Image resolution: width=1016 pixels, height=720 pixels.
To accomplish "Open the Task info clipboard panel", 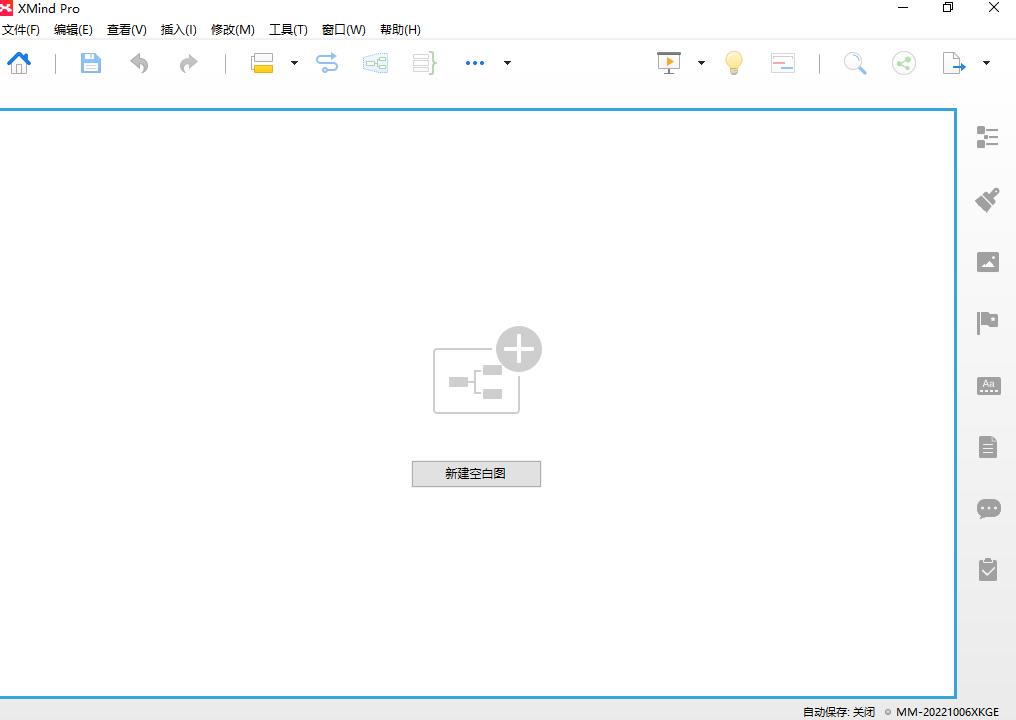I will (x=988, y=569).
